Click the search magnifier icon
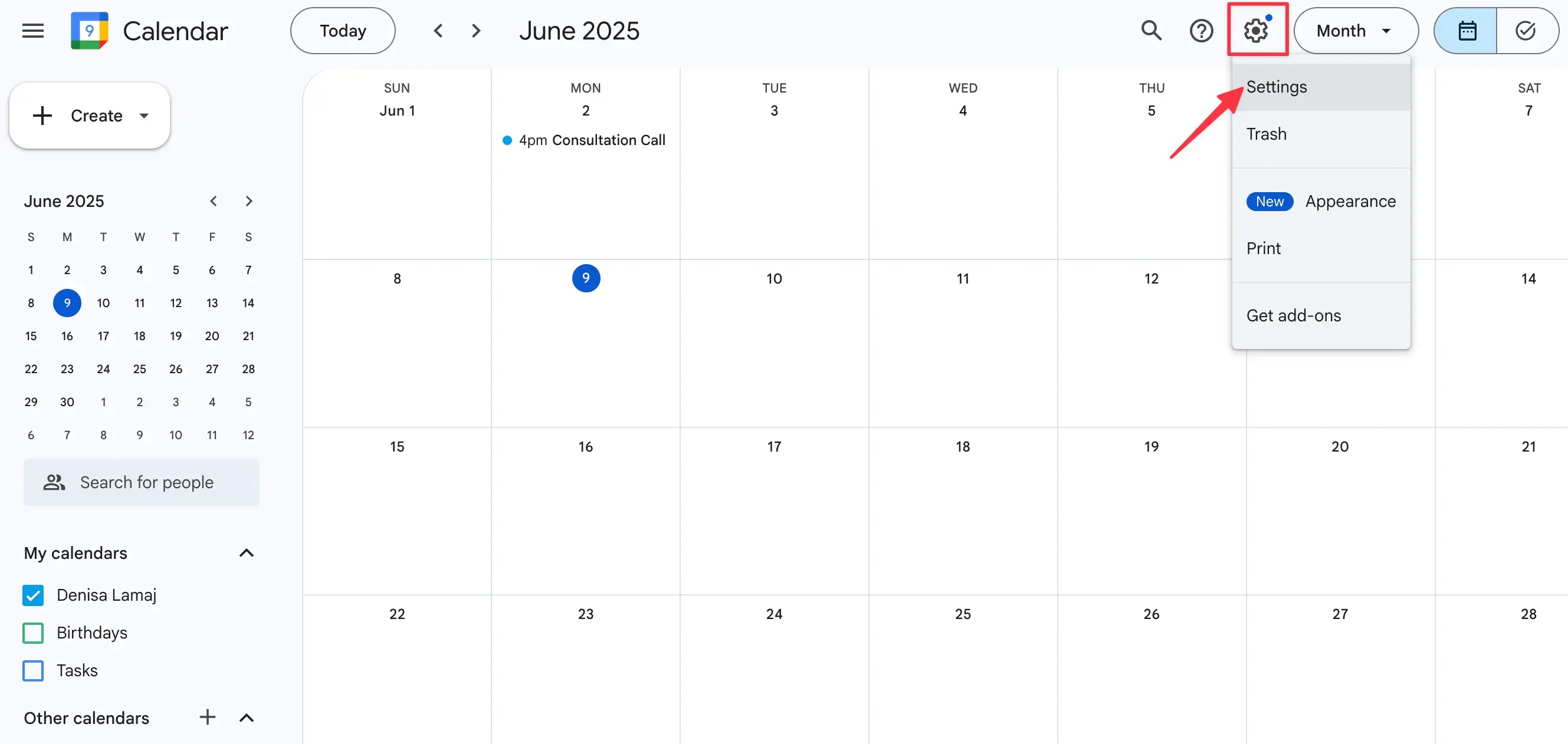 click(x=1150, y=31)
